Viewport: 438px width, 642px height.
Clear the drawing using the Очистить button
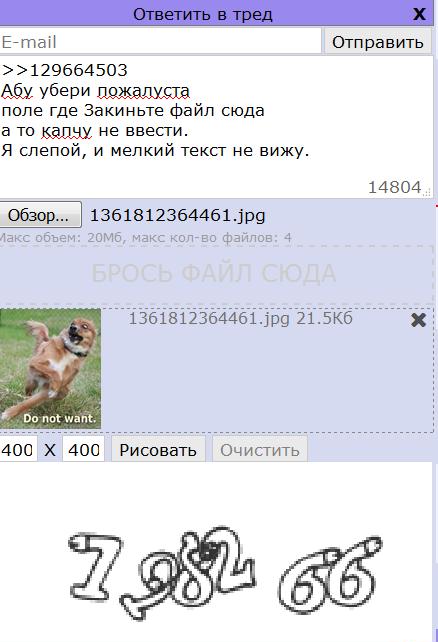click(x=260, y=450)
